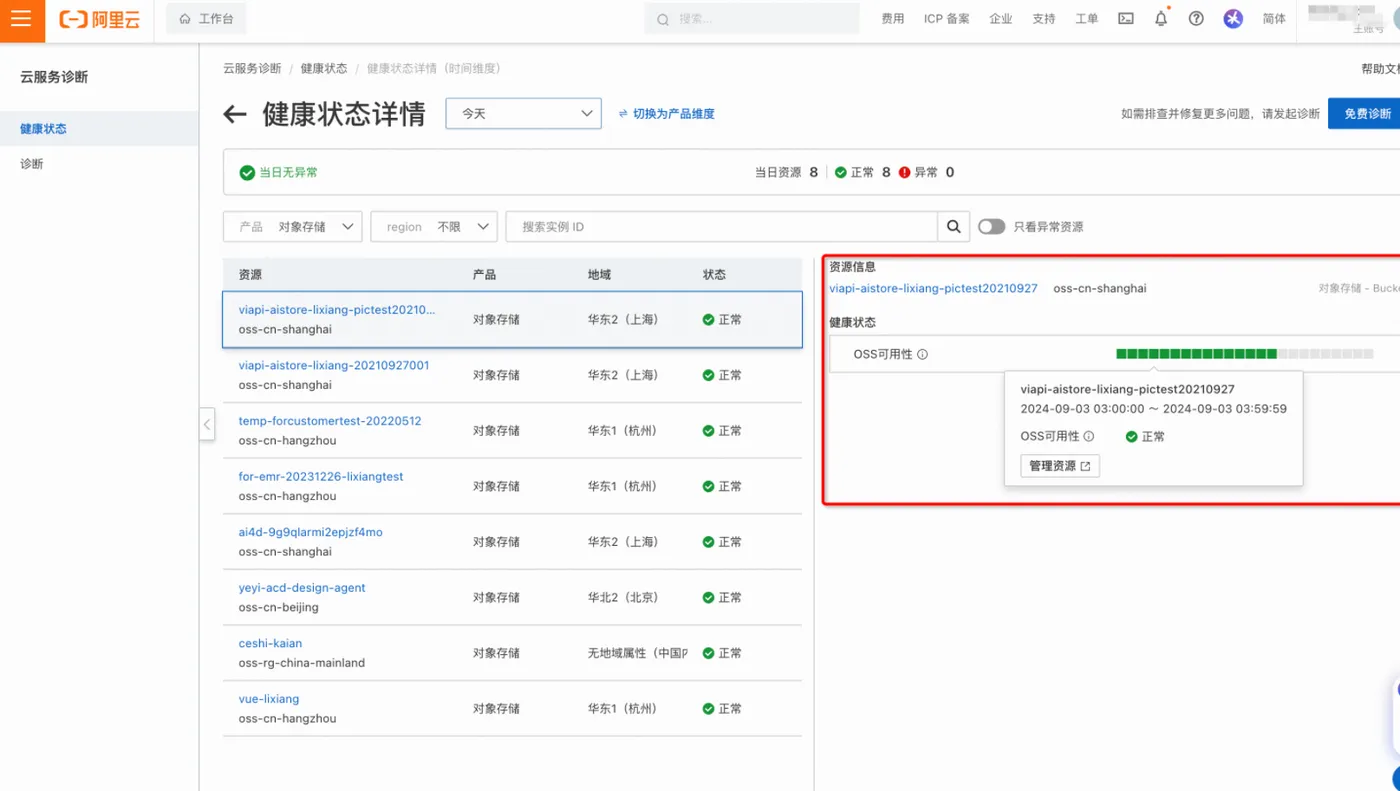Click the purple star assistant icon
The height and width of the screenshot is (791, 1400).
point(1233,19)
